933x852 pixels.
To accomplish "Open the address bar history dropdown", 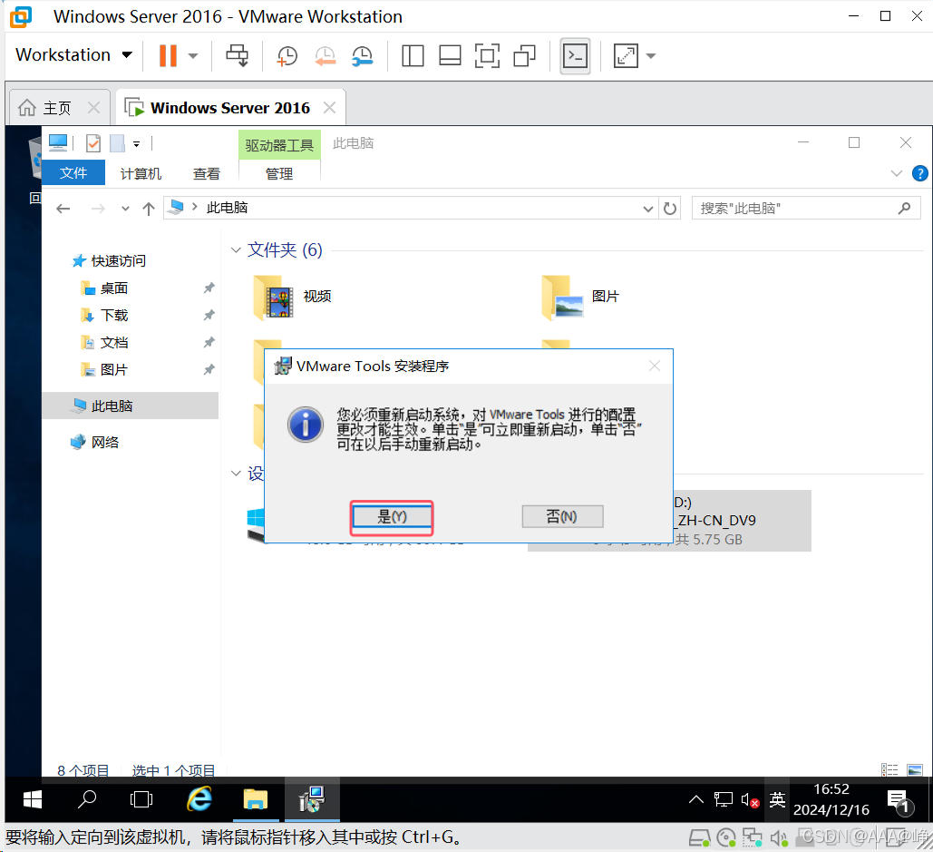I will [648, 208].
